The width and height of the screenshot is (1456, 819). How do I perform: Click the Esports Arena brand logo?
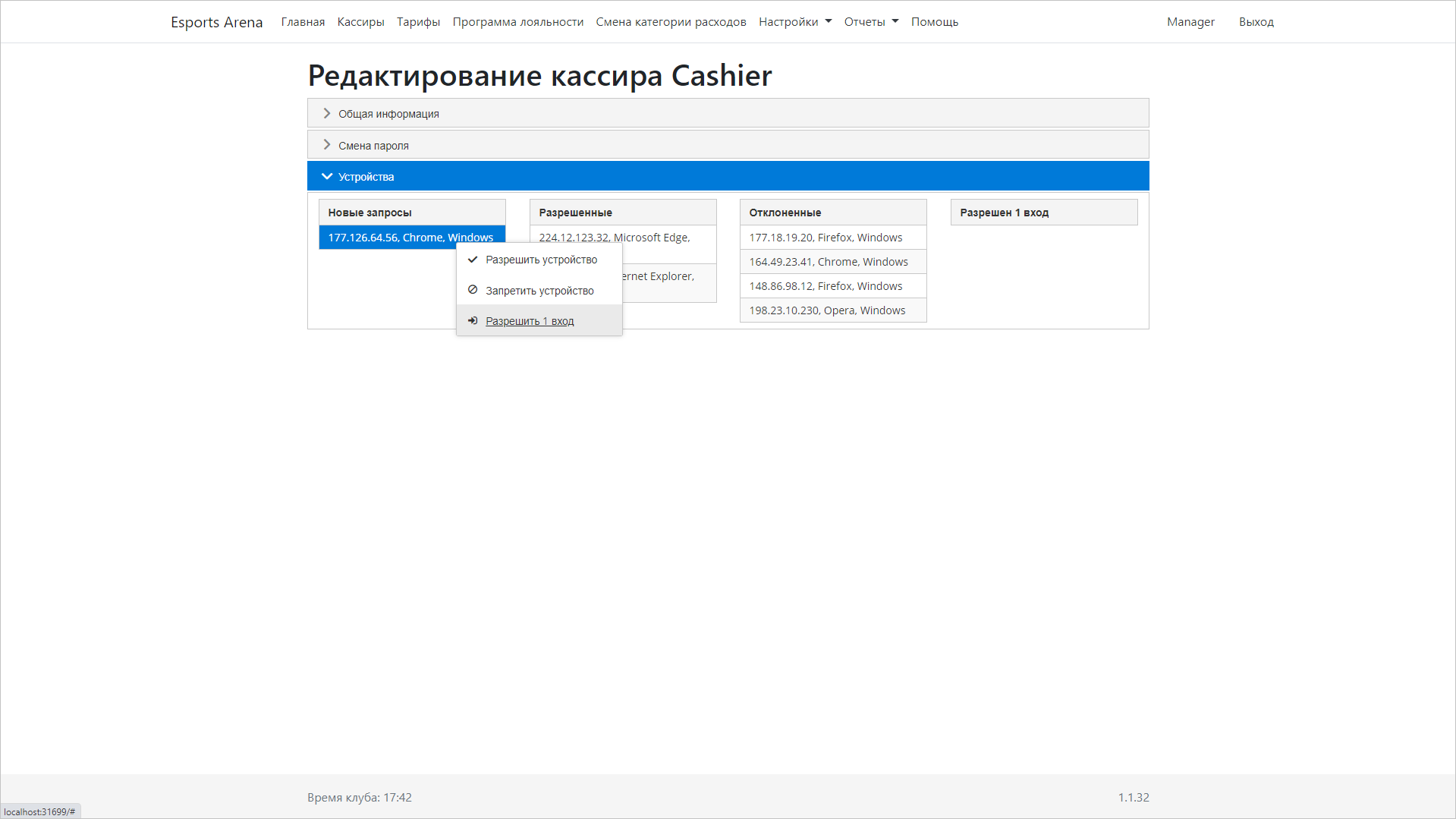(216, 22)
